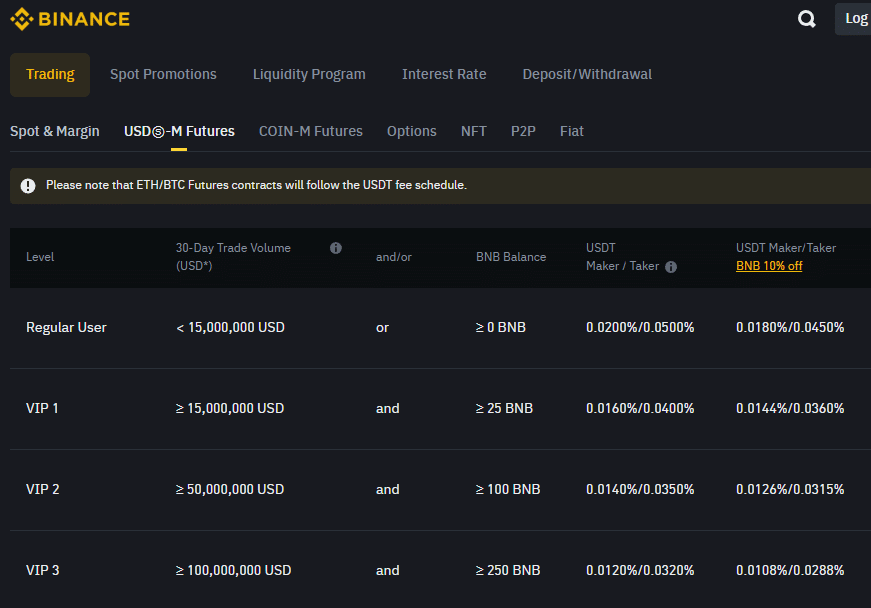
Task: Select the Trading tab
Action: 50,74
